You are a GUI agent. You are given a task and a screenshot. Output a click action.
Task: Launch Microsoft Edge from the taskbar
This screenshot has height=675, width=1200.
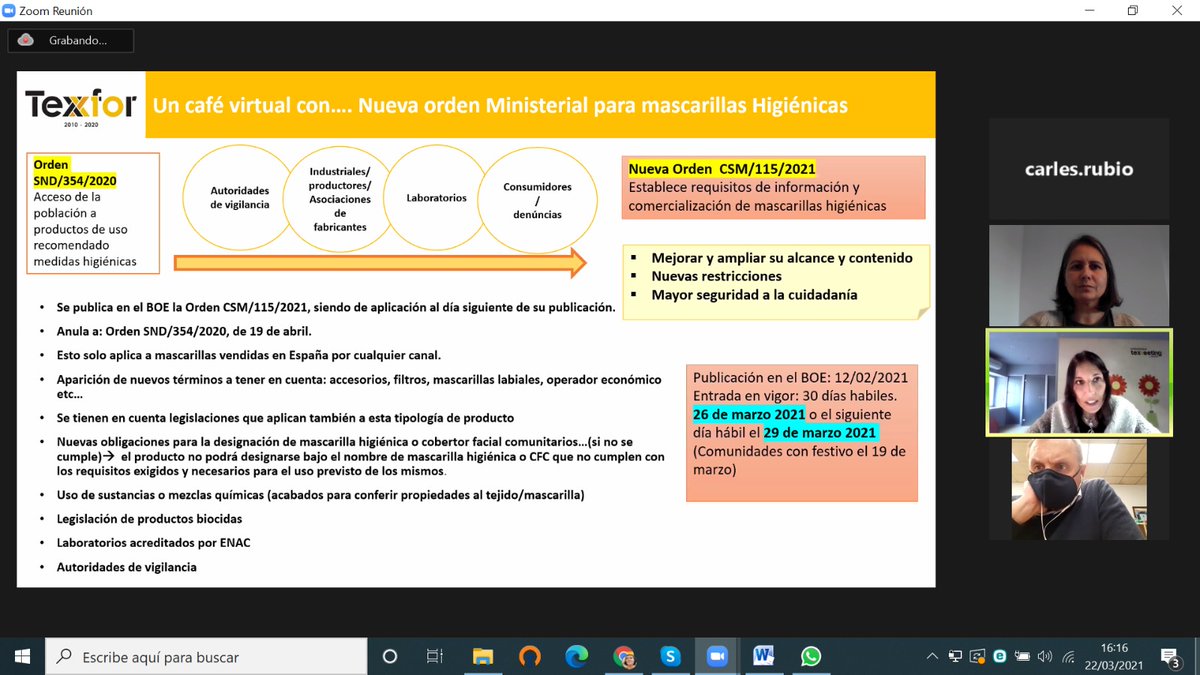click(x=577, y=657)
